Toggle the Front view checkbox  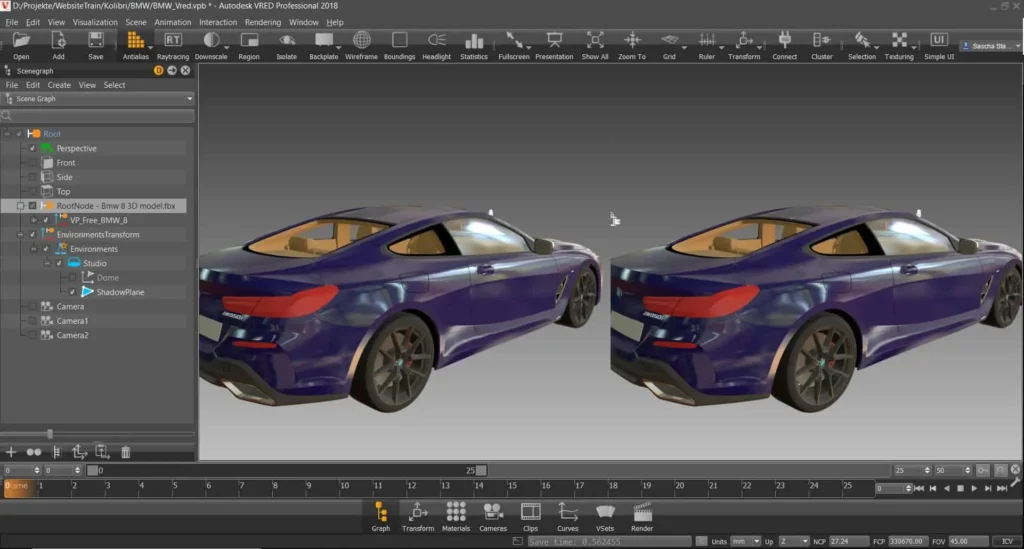(32, 163)
